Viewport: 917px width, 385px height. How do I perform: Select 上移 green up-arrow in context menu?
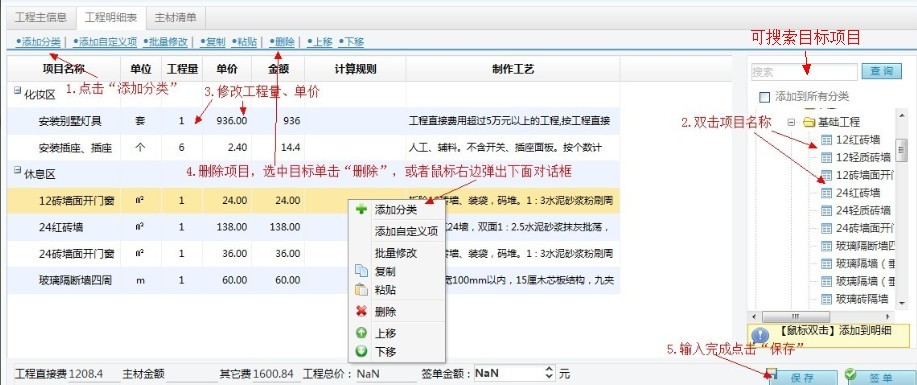click(385, 334)
